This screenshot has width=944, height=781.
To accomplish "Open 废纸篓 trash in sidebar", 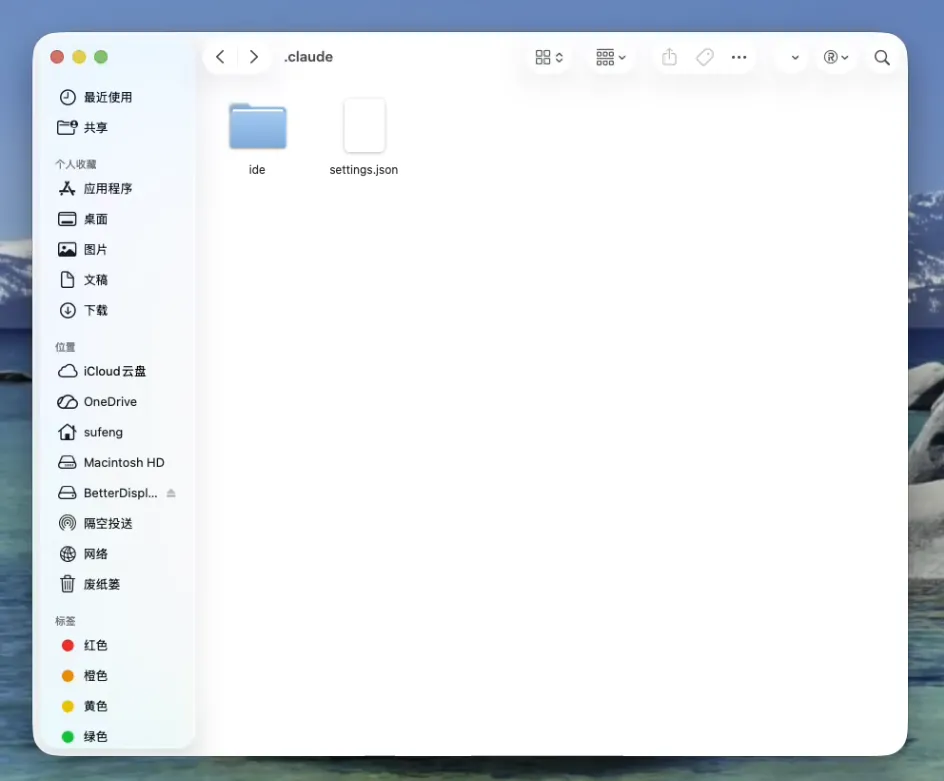I will coord(101,584).
